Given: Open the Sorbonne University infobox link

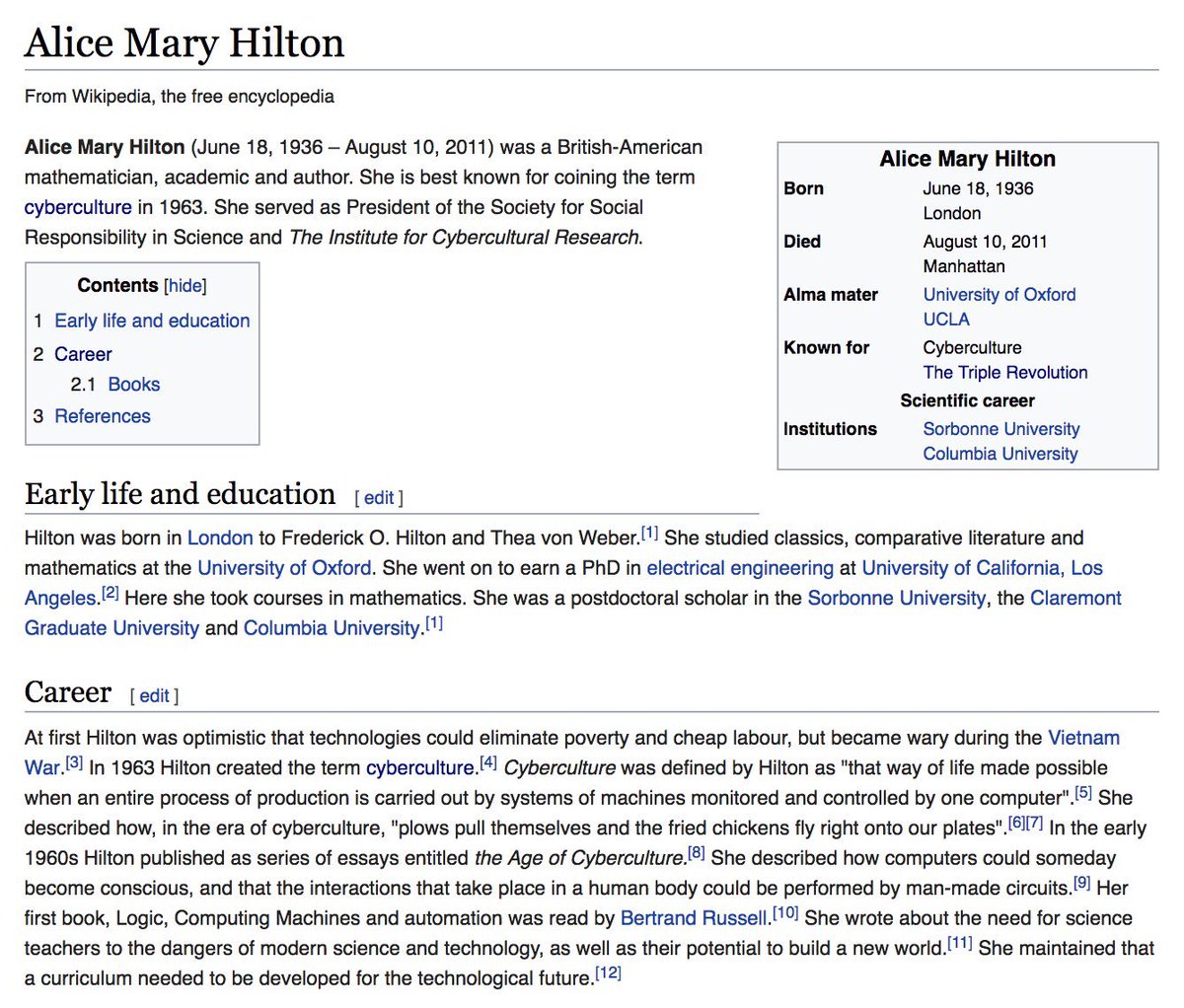Looking at the screenshot, I should (1001, 428).
